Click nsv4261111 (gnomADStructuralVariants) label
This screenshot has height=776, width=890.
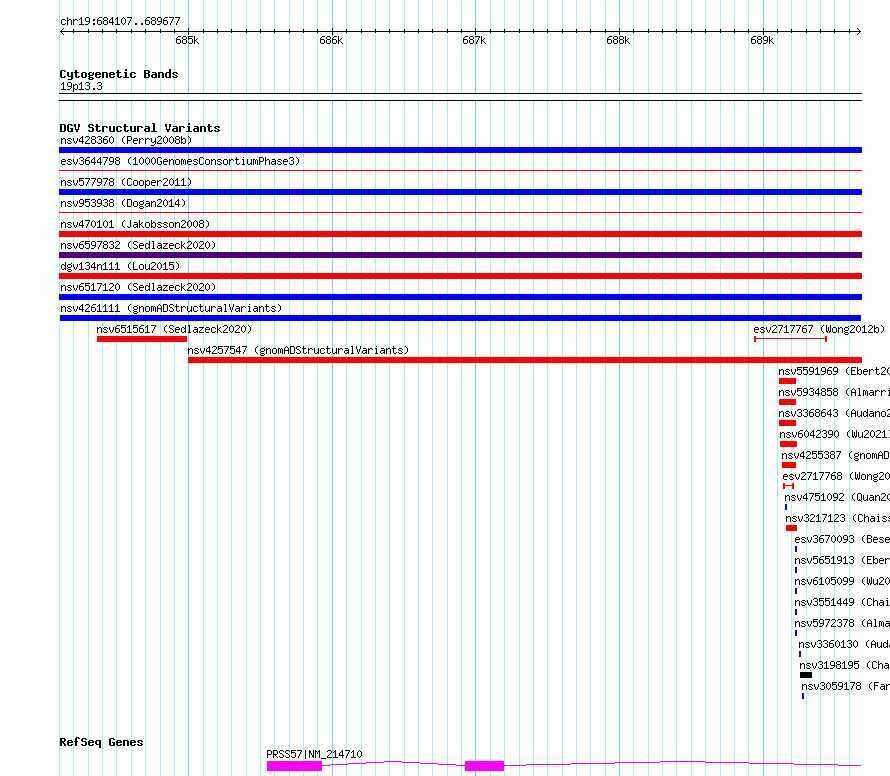pyautogui.click(x=171, y=308)
